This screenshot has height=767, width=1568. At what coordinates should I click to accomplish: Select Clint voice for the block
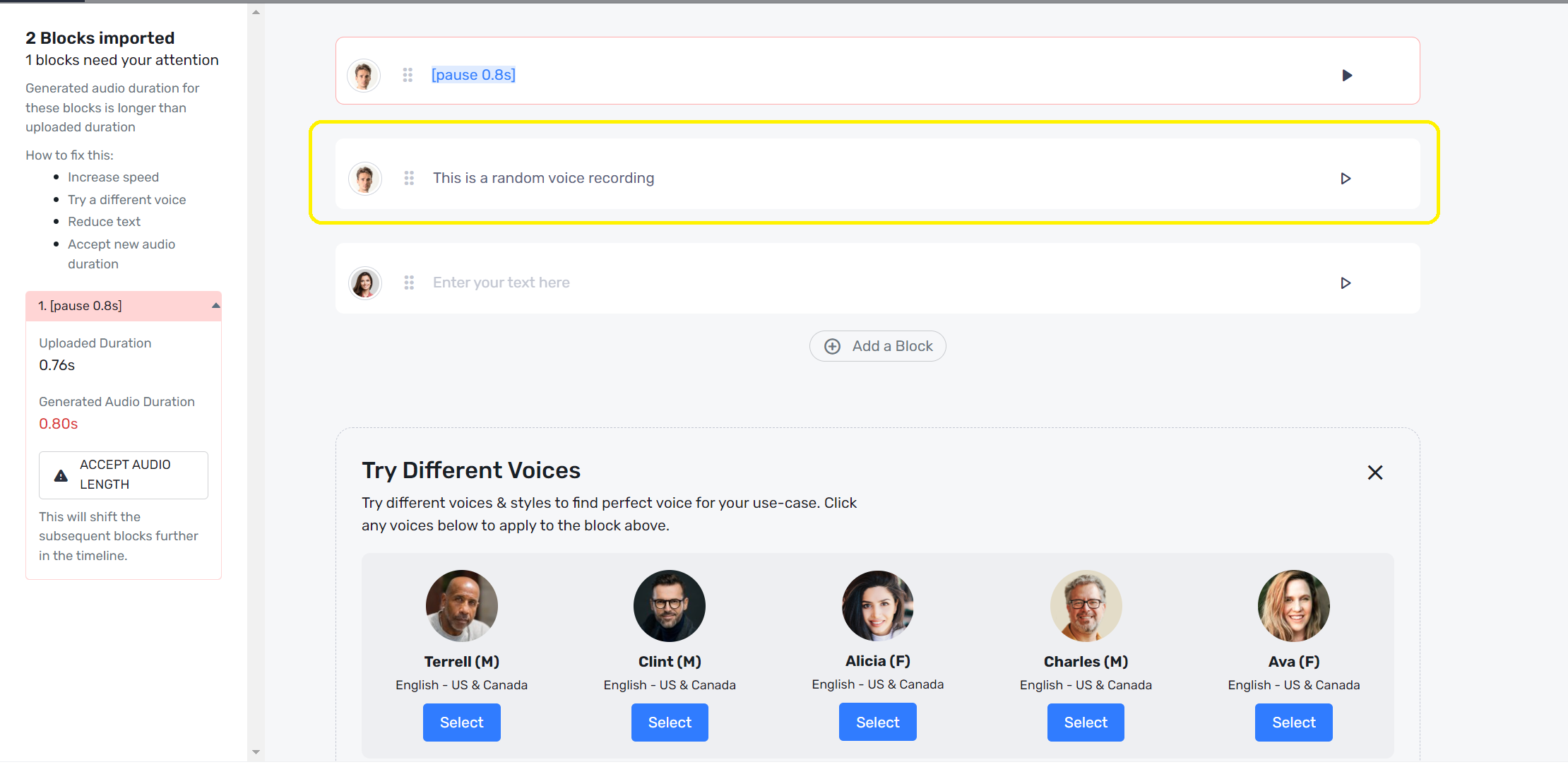click(669, 722)
